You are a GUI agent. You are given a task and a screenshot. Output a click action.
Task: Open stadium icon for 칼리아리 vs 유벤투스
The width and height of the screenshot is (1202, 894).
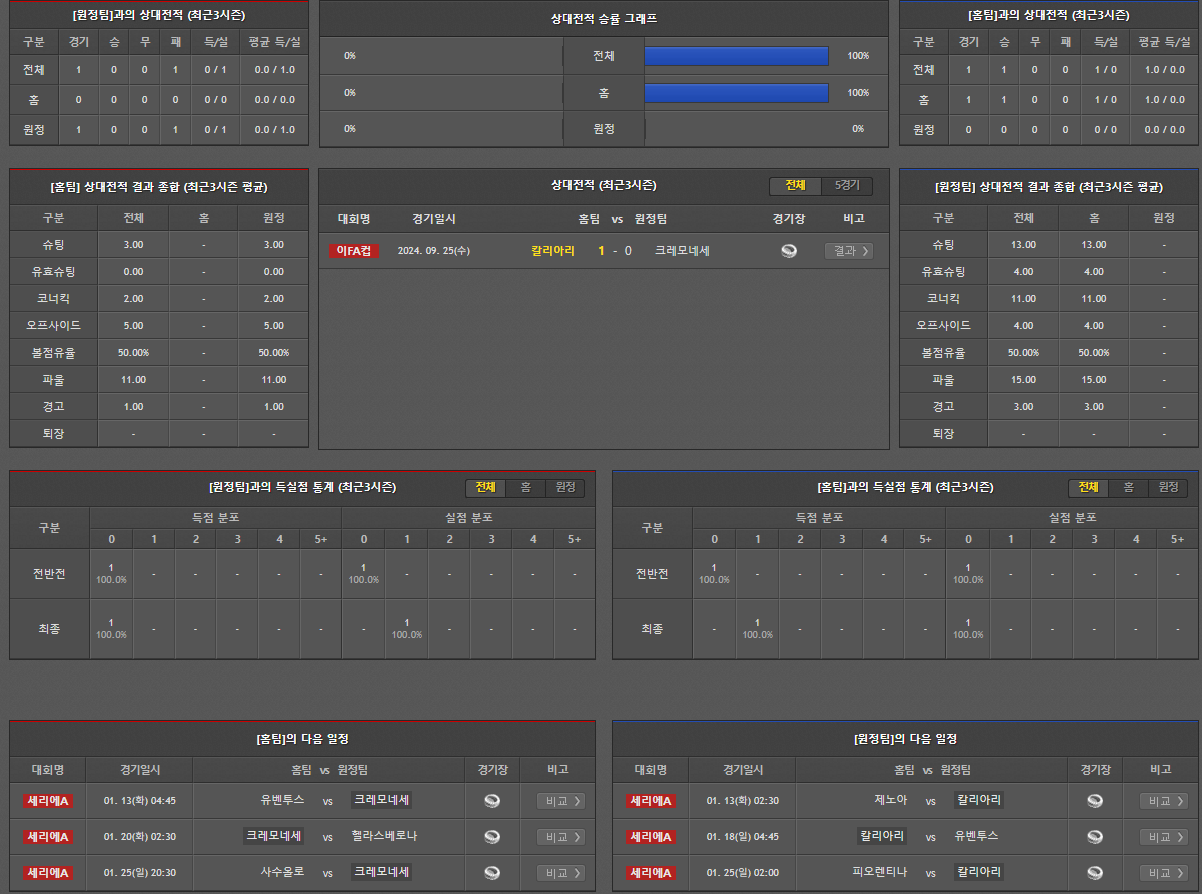[1095, 836]
